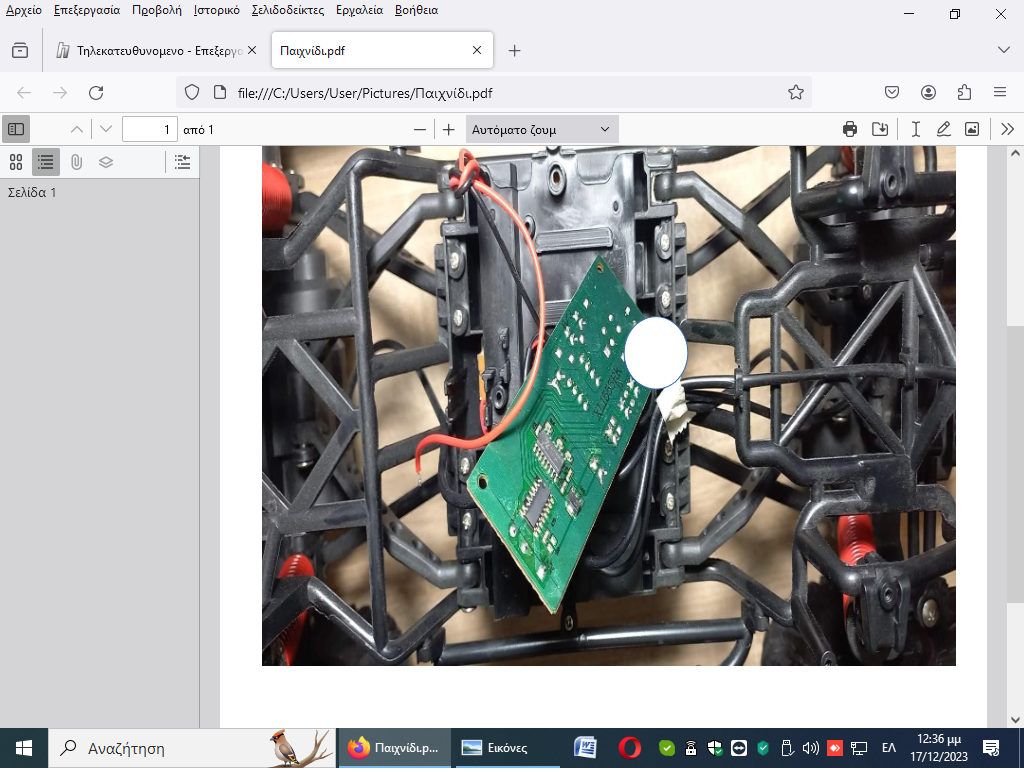The width and height of the screenshot is (1024, 772).
Task: Open Firefox Παιχνίδι.p... taskbar button
Action: pyautogui.click(x=394, y=748)
